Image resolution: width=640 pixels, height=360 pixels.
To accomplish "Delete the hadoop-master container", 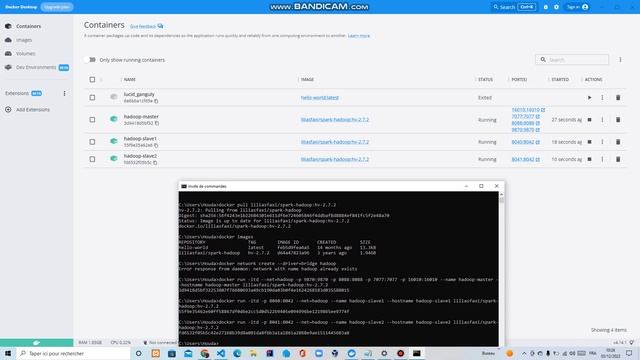I will [618, 120].
